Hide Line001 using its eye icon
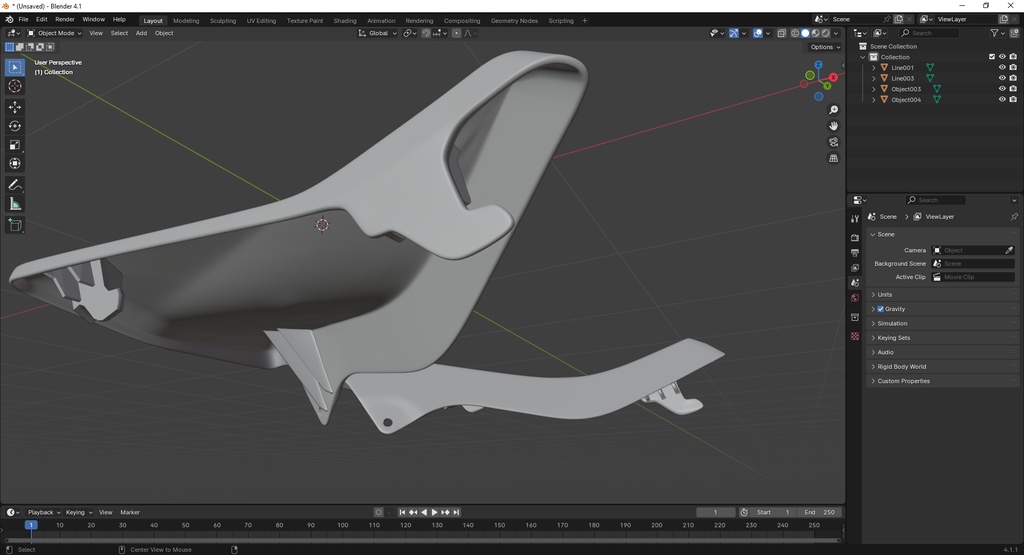 (1002, 67)
